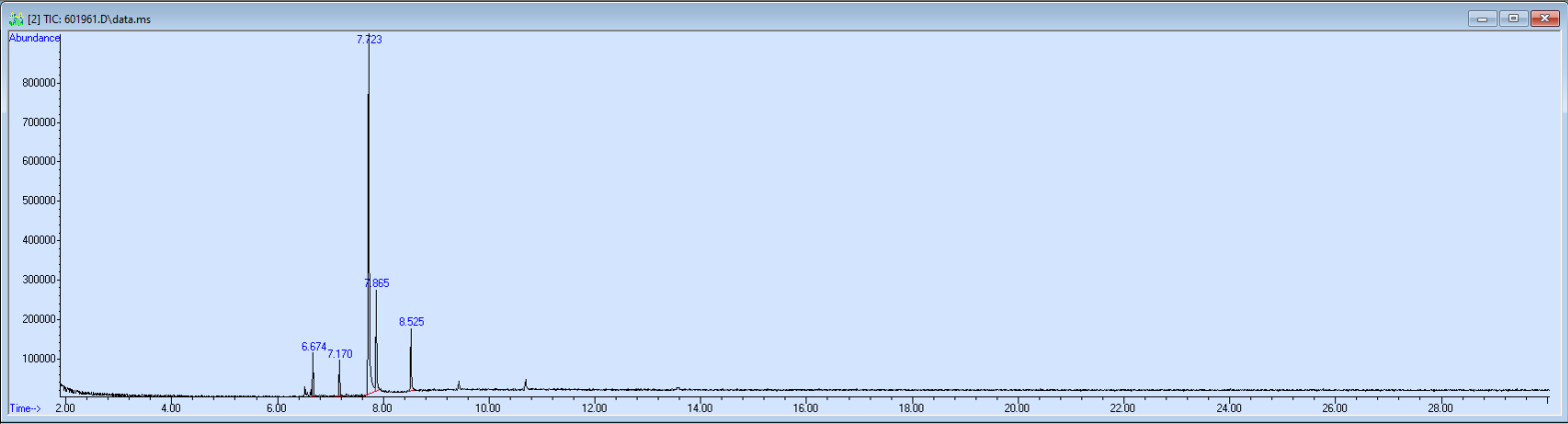Maximize the TIC chromatogram window
The height and width of the screenshot is (424, 1568).
coord(1513,18)
